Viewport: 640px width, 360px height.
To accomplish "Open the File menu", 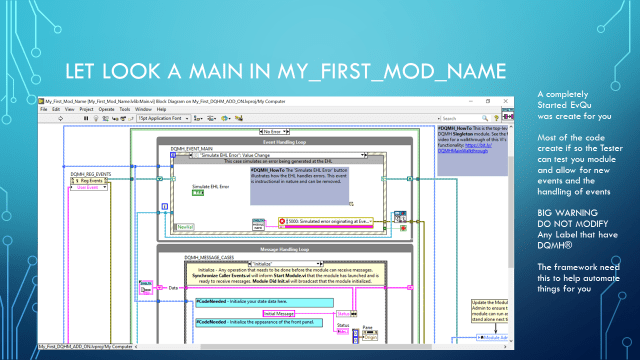I will (x=44, y=109).
